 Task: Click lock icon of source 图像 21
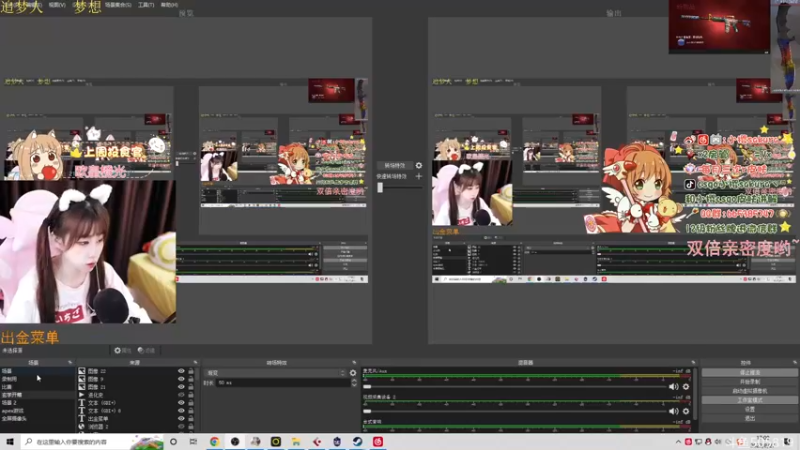pos(191,387)
